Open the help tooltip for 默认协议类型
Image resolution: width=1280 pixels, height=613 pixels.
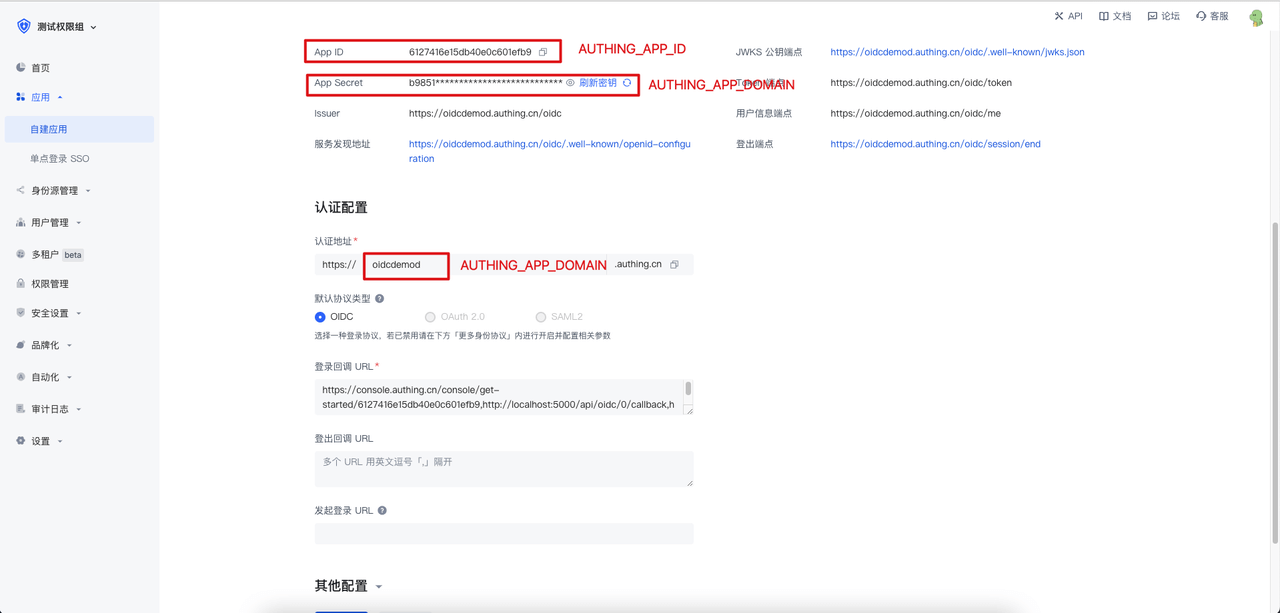(379, 299)
